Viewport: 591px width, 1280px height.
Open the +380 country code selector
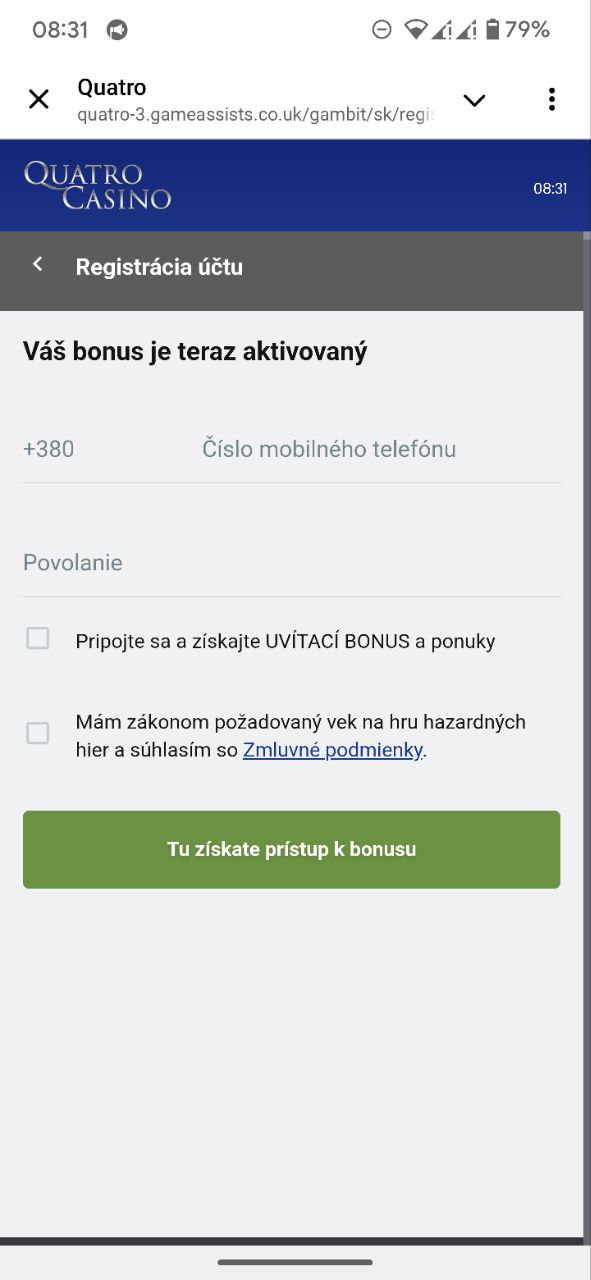[48, 448]
